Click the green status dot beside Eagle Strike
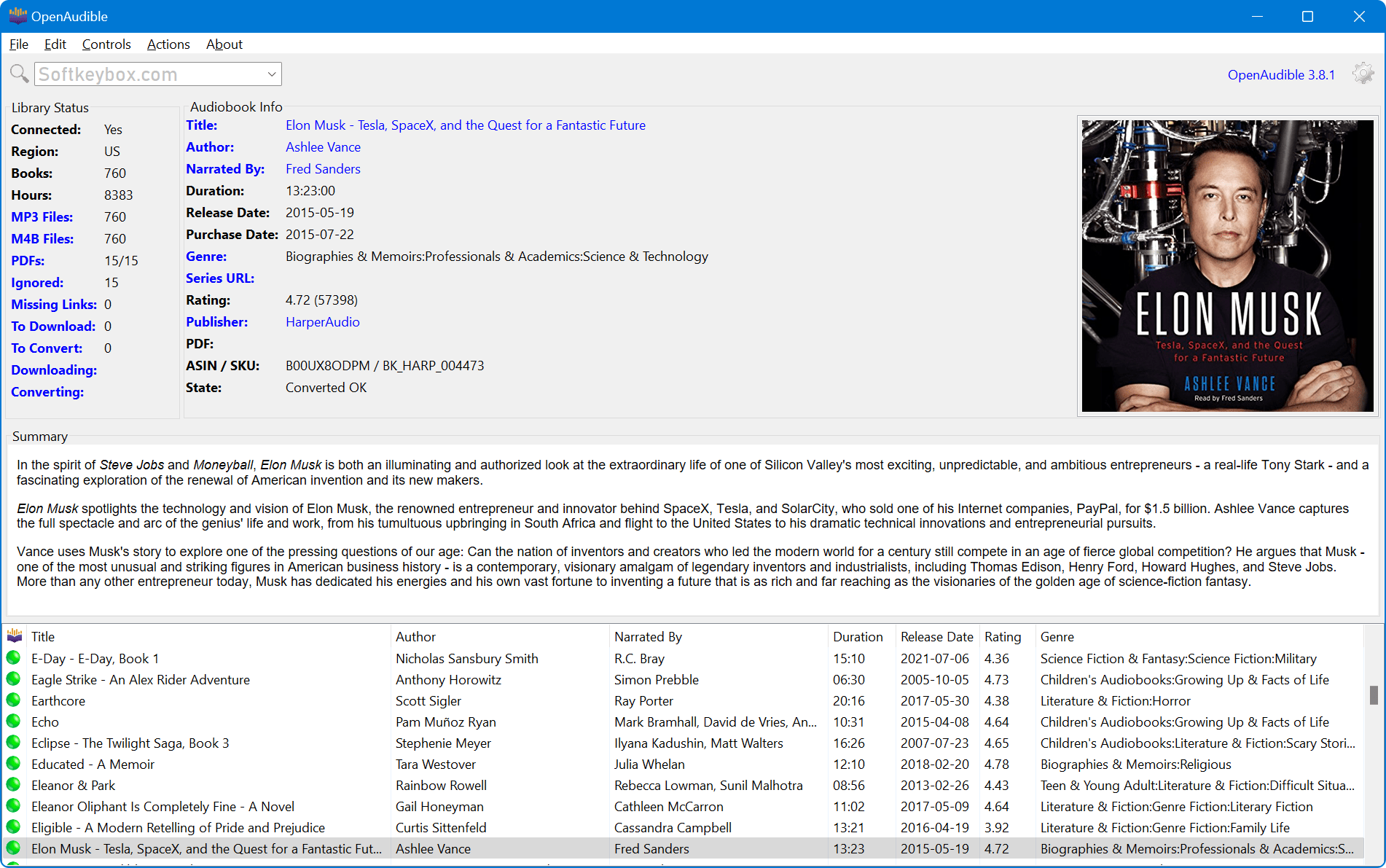This screenshot has height=868, width=1386. pos(14,679)
